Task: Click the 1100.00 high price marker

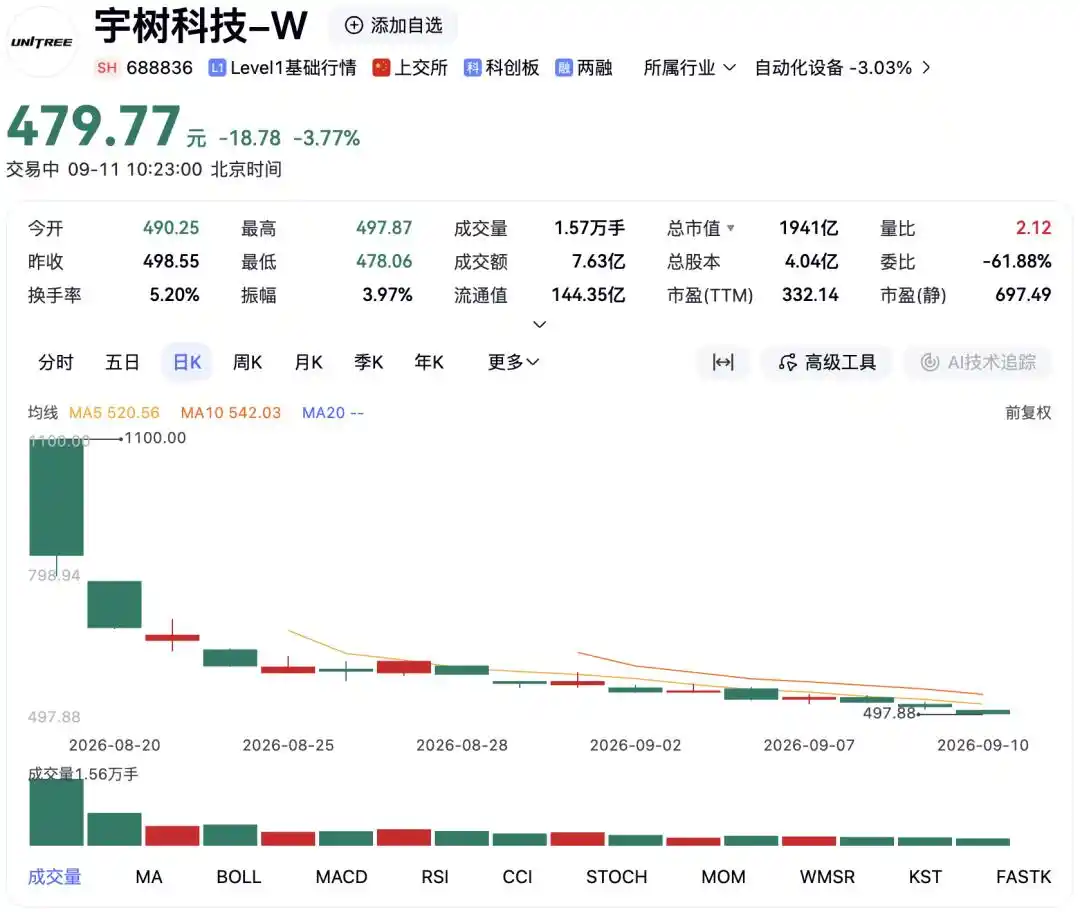Action: pyautogui.click(x=155, y=438)
